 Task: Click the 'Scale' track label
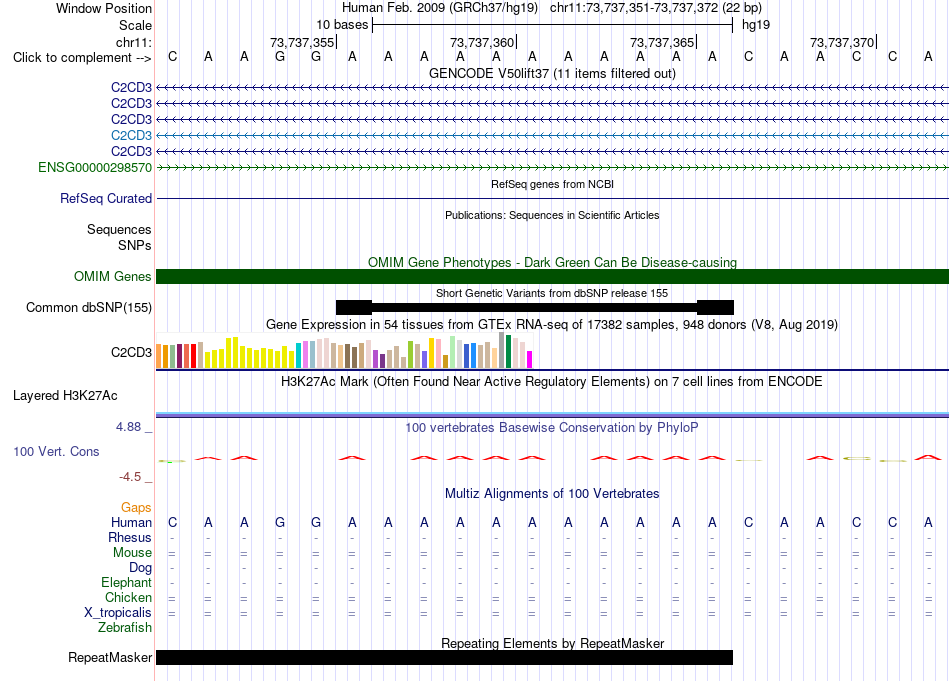point(135,25)
